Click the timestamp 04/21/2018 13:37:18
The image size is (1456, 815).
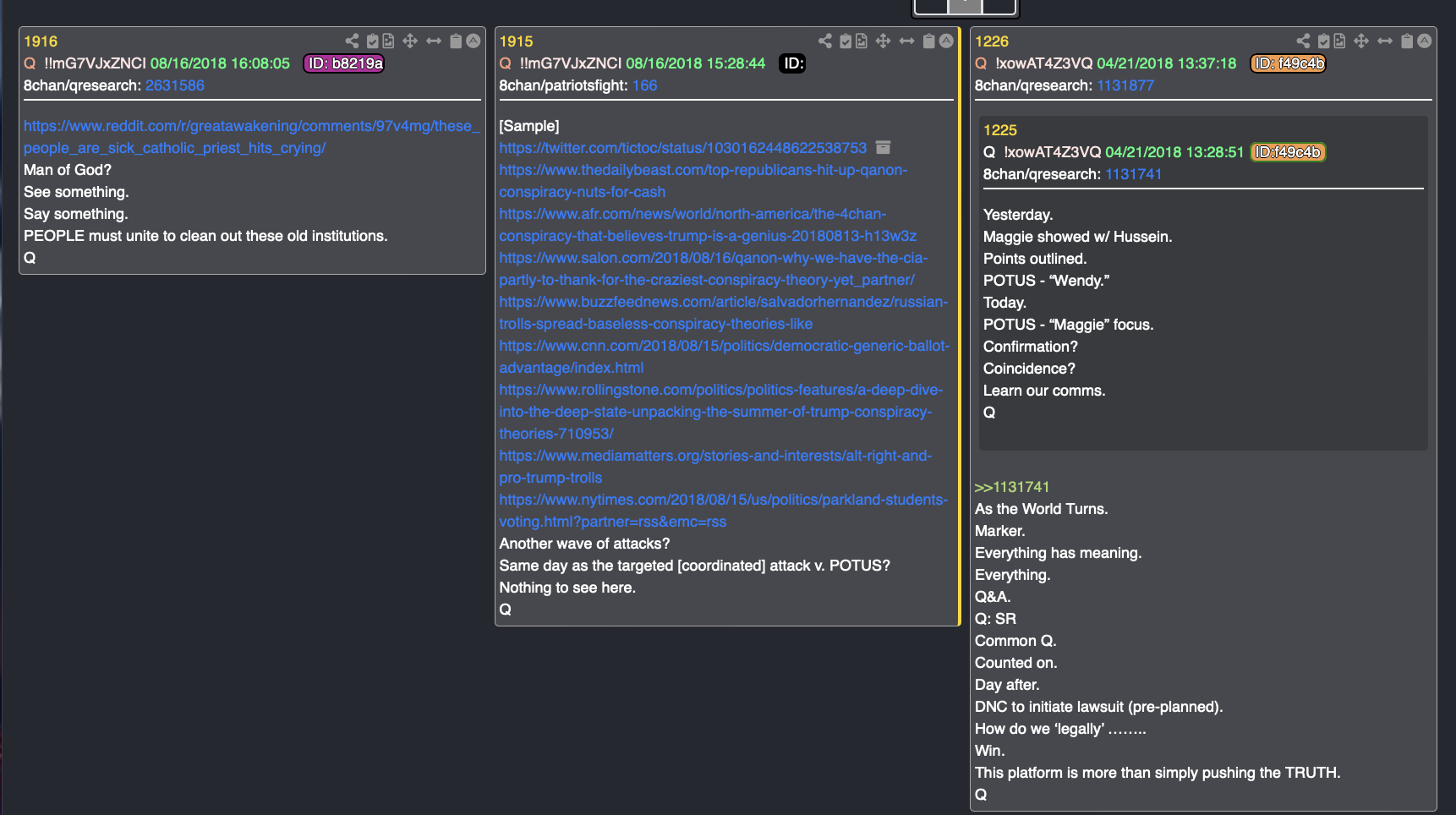1166,63
